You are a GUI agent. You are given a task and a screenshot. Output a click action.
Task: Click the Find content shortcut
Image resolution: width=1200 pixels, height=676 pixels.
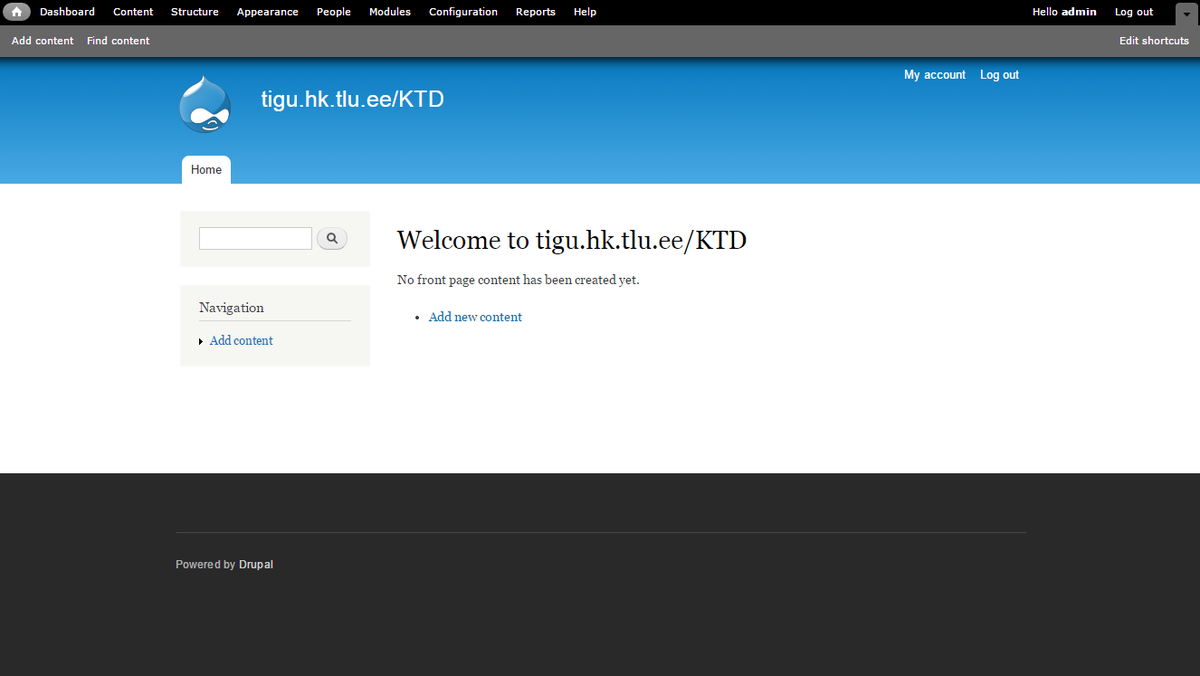click(x=118, y=40)
